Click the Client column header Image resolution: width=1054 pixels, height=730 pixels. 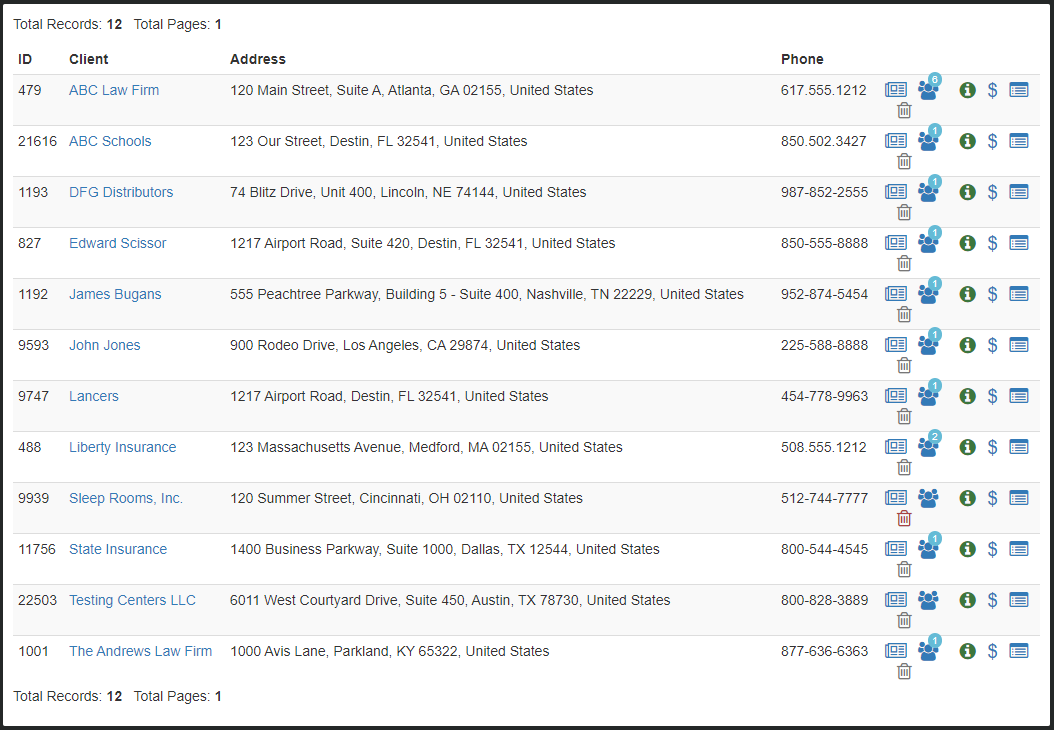point(89,59)
